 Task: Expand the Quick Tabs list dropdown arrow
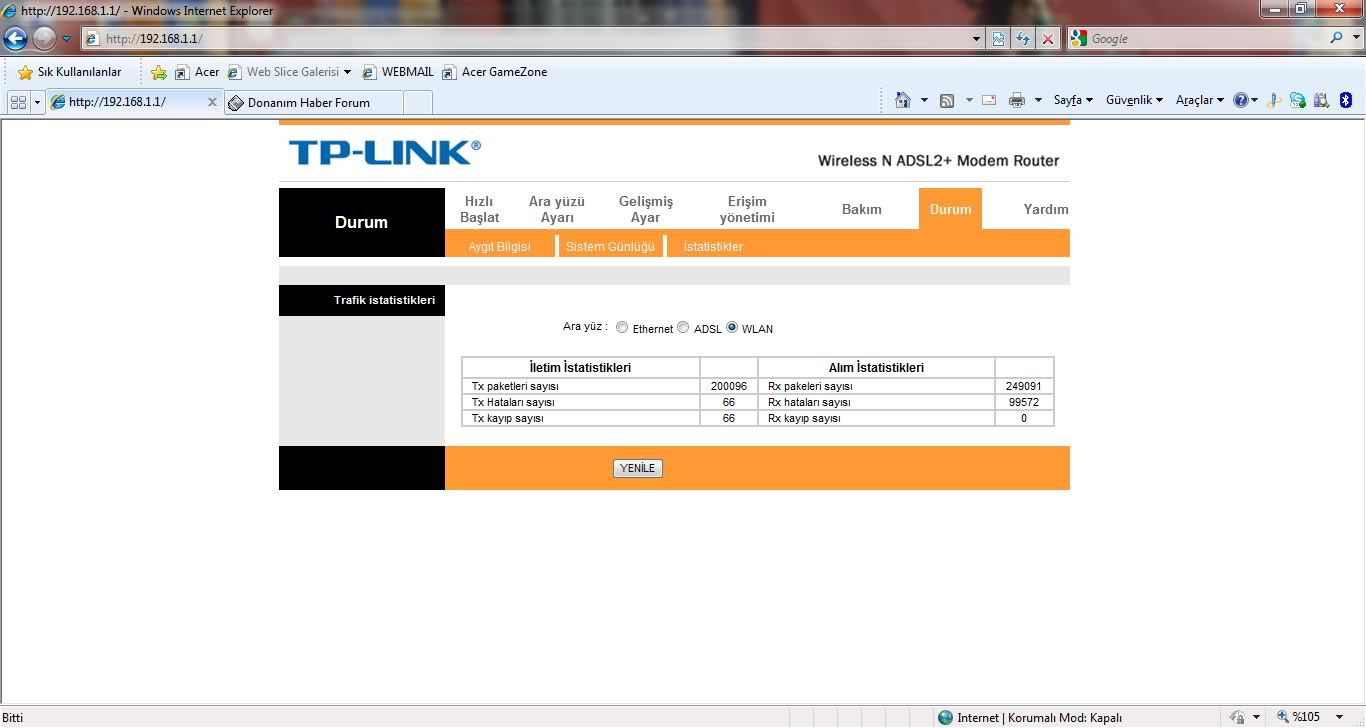pos(38,102)
